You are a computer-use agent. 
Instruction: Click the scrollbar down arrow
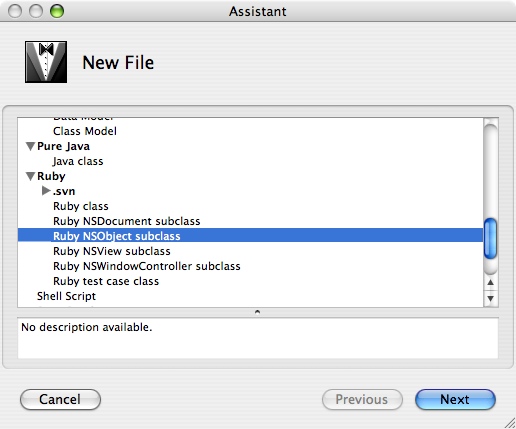click(490, 298)
